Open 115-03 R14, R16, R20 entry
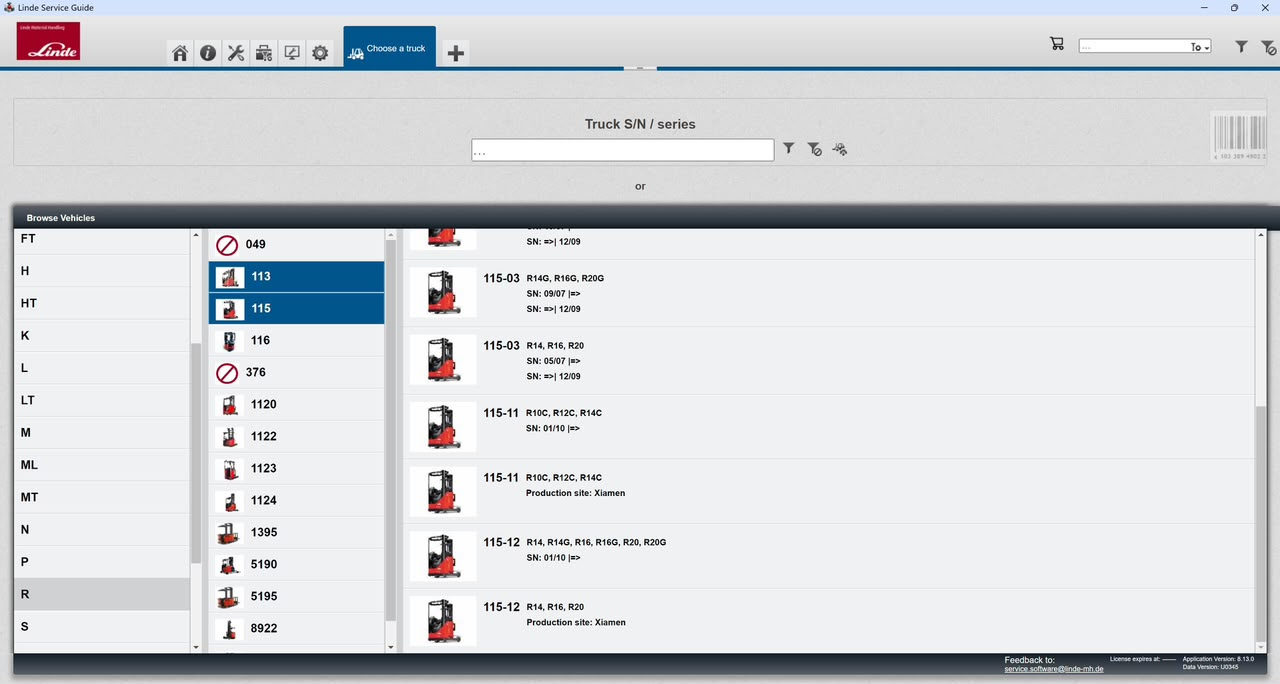1280x684 pixels. tap(828, 360)
